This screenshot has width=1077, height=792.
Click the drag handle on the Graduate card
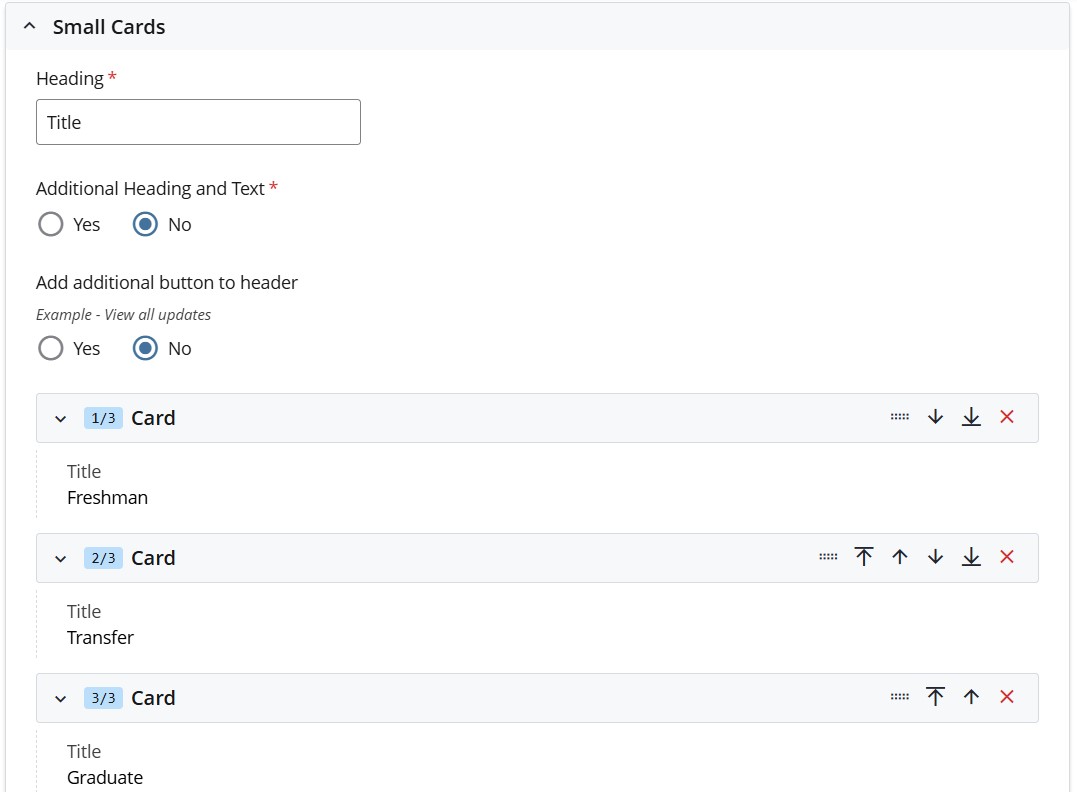click(899, 697)
